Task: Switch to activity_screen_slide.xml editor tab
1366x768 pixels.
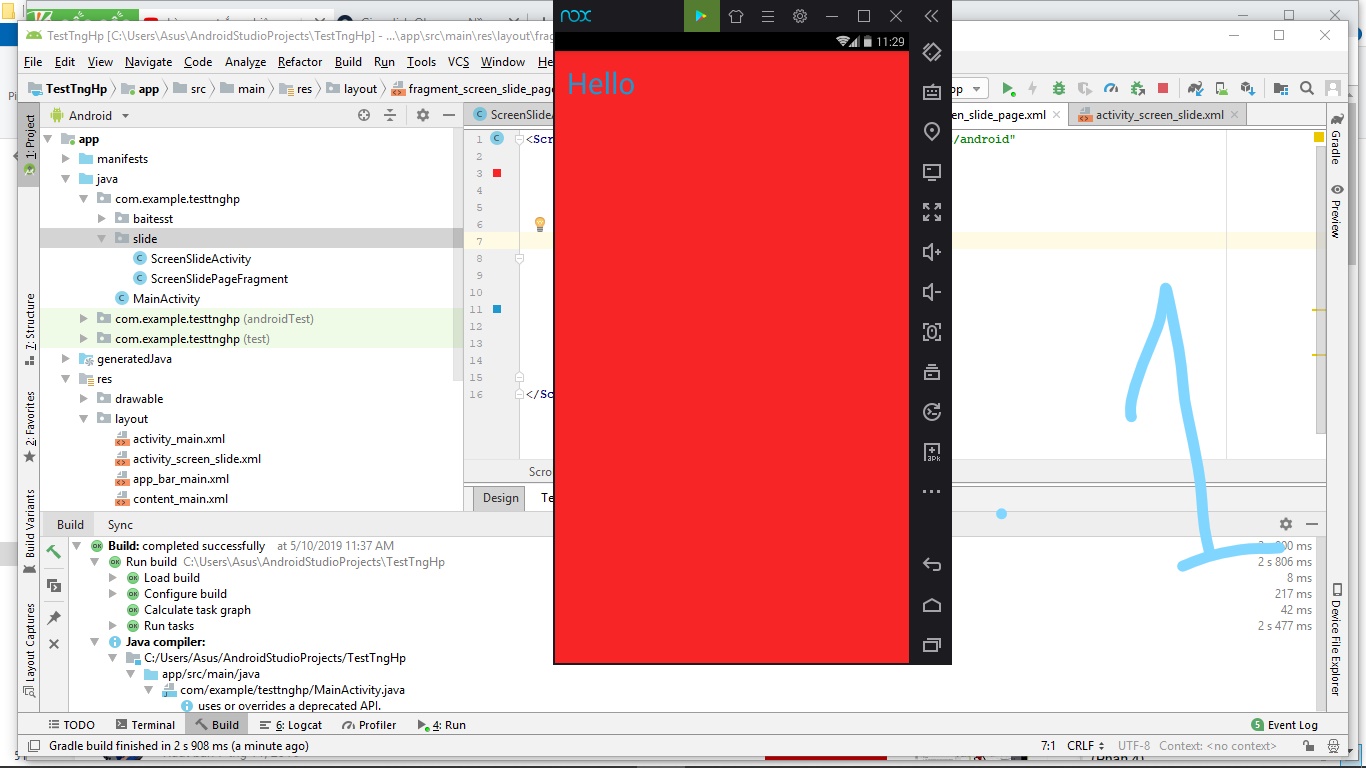Action: (1158, 115)
